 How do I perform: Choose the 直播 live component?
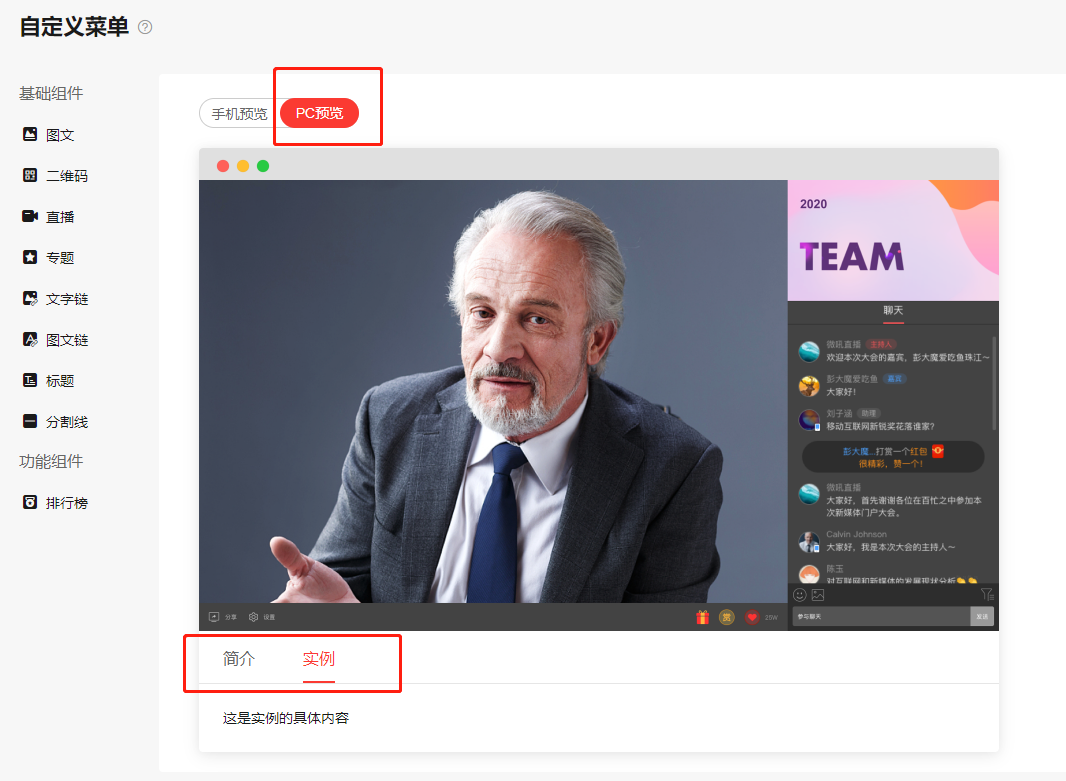[48, 217]
